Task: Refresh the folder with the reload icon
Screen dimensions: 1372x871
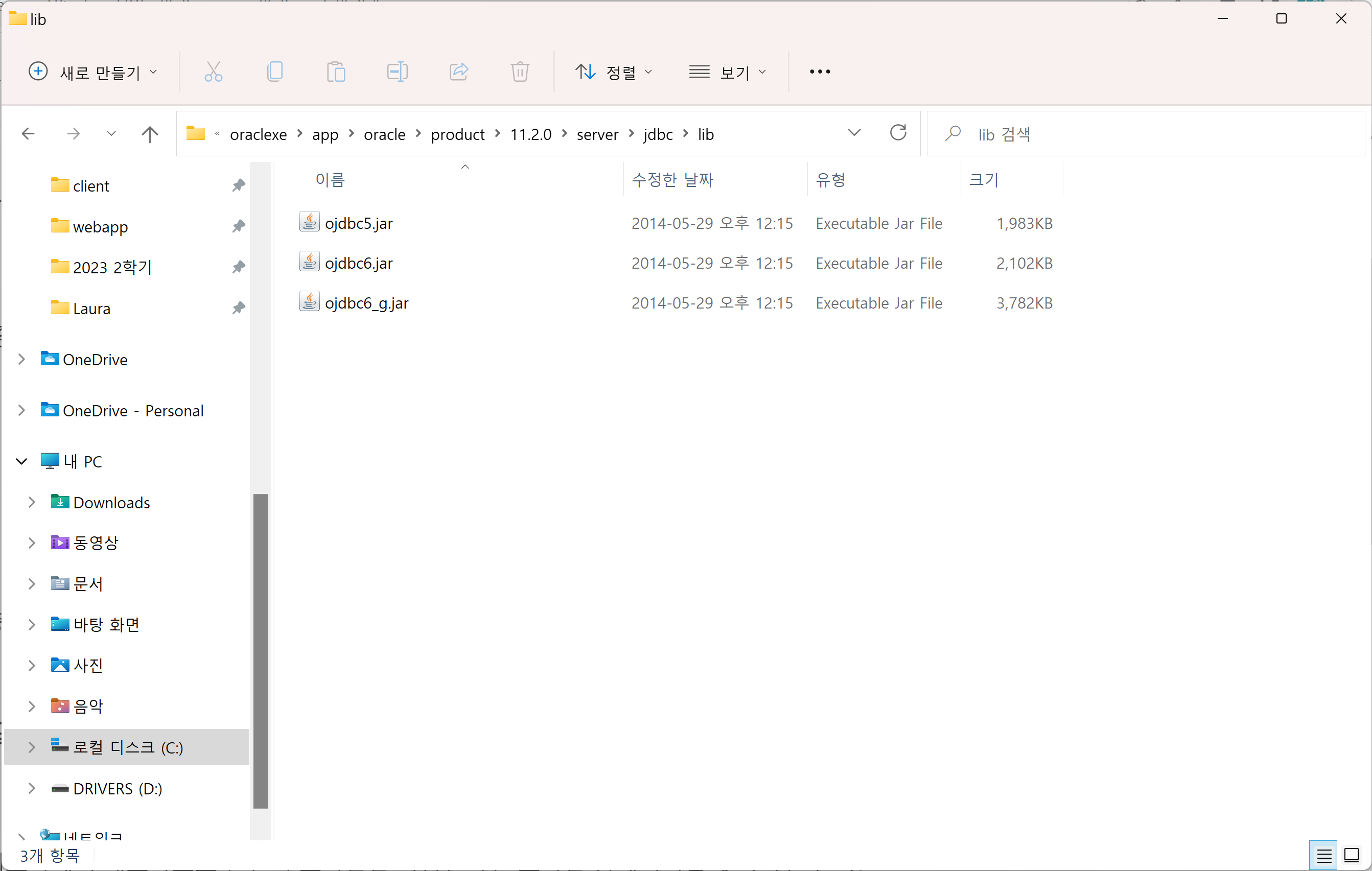Action: point(898,133)
